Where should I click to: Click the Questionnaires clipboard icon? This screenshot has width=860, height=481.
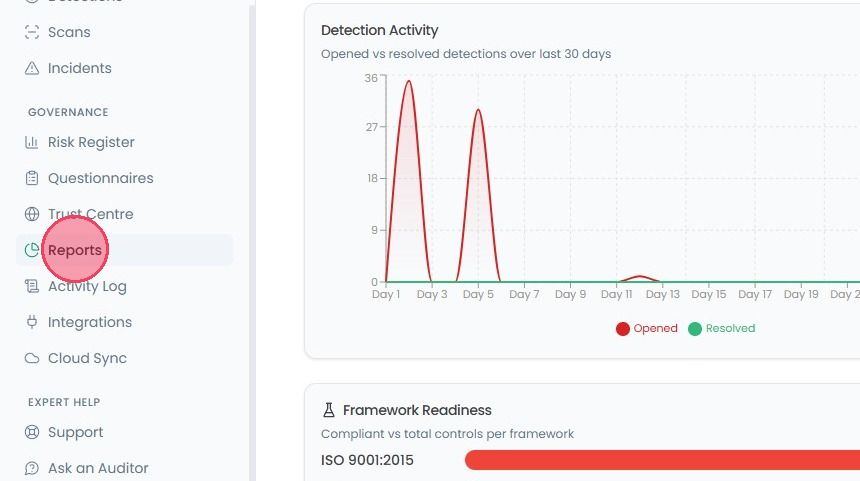pyautogui.click(x=32, y=178)
